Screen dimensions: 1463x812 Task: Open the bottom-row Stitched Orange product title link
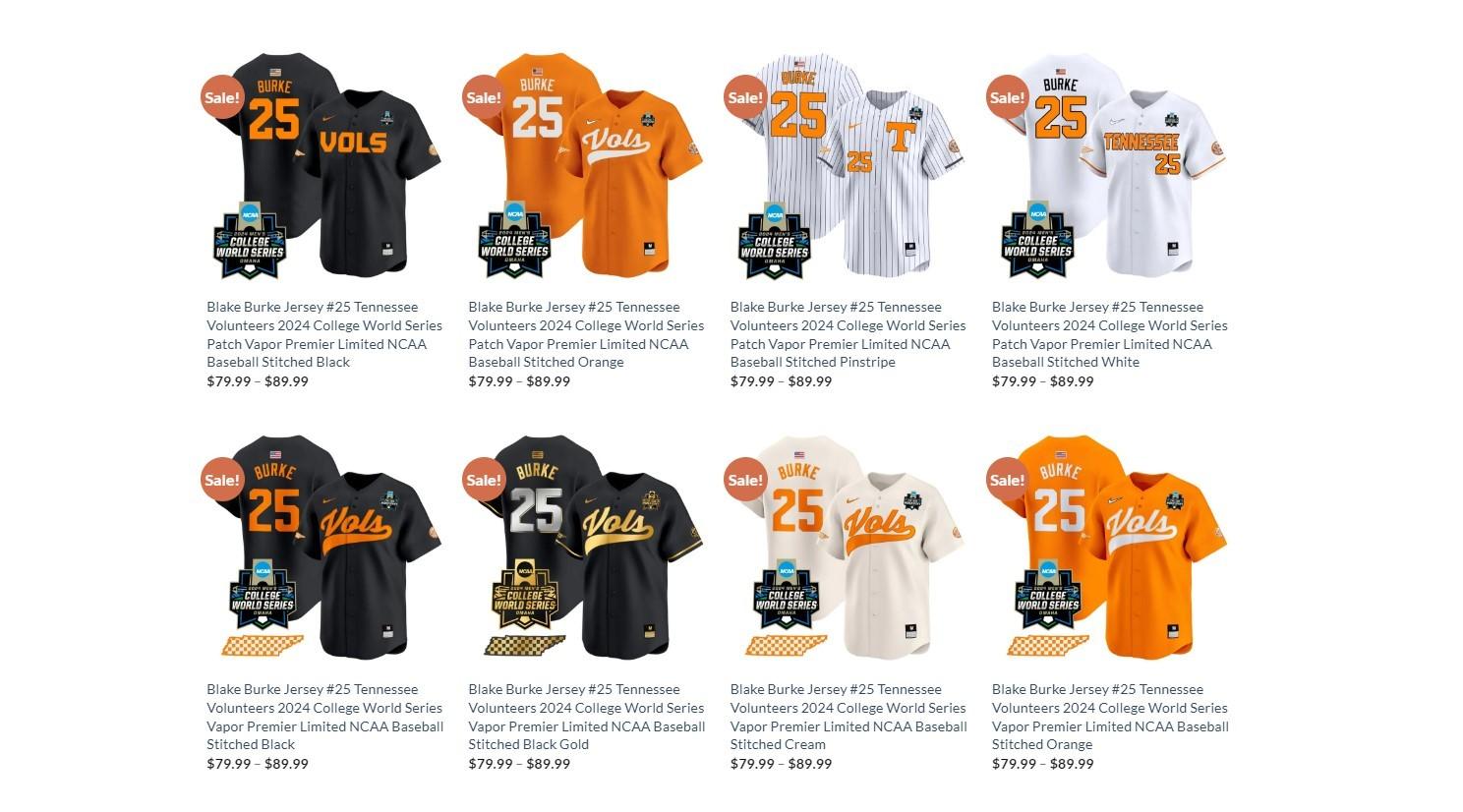coord(1110,717)
